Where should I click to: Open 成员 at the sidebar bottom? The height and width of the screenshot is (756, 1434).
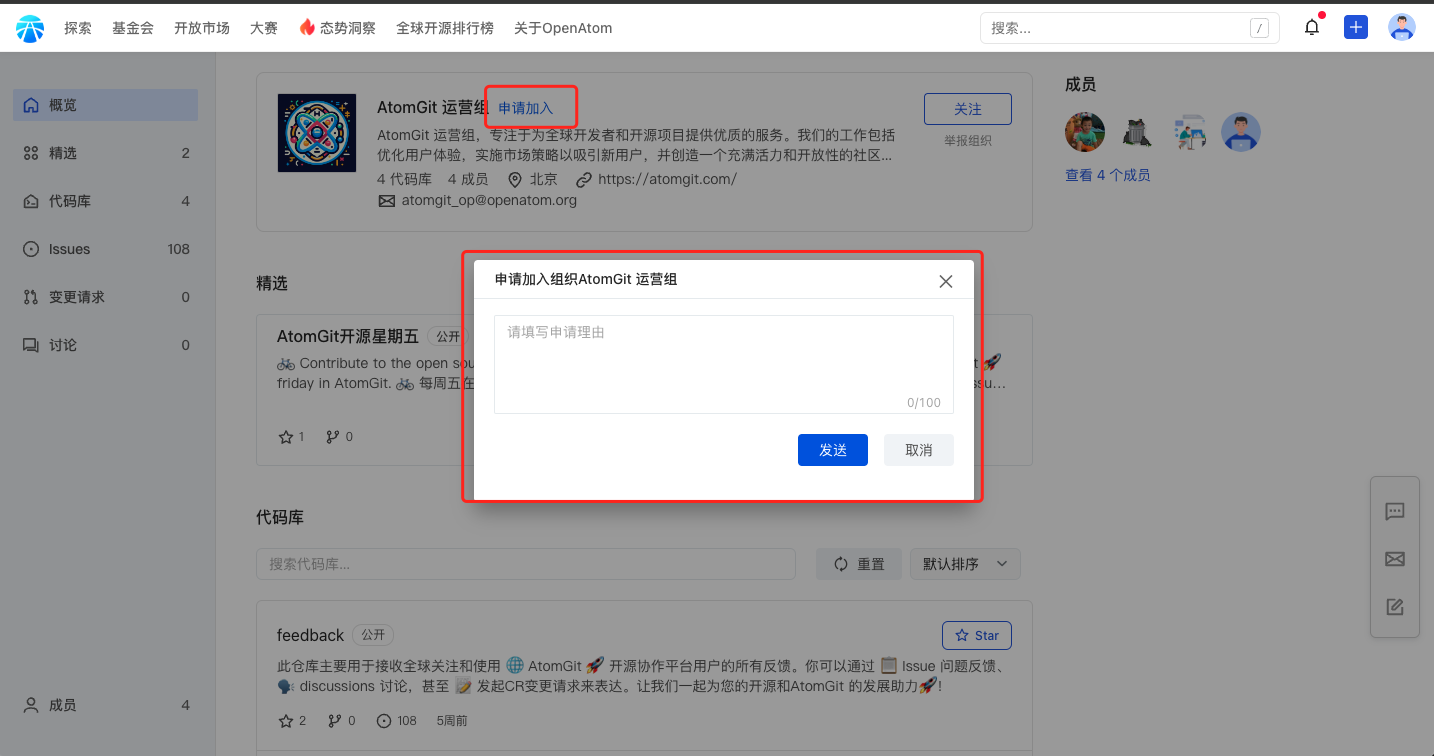pyautogui.click(x=105, y=705)
